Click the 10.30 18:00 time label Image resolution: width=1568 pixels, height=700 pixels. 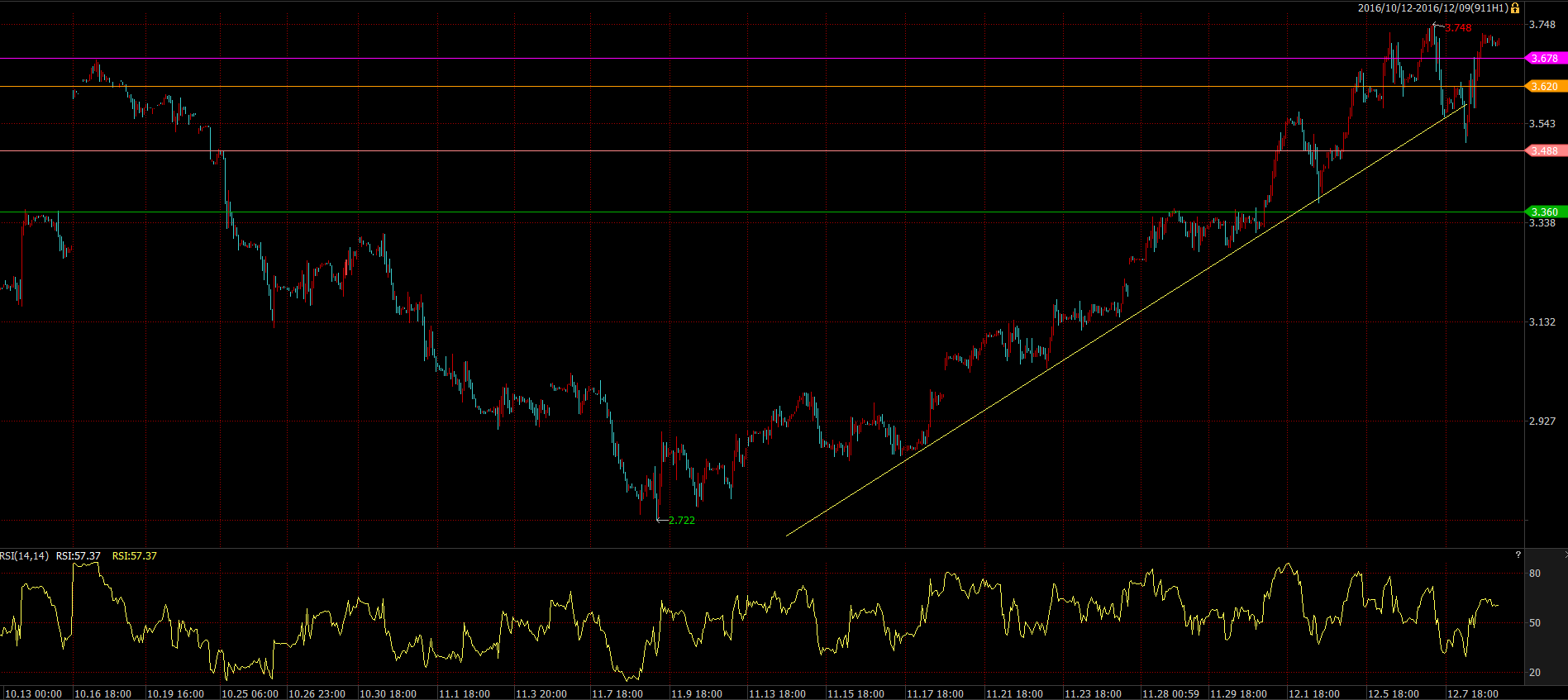(388, 694)
